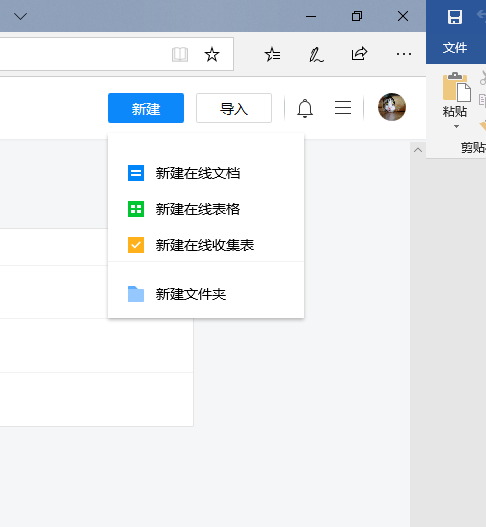Click the green online spreadsheet icon
The width and height of the screenshot is (486, 527).
coord(136,209)
